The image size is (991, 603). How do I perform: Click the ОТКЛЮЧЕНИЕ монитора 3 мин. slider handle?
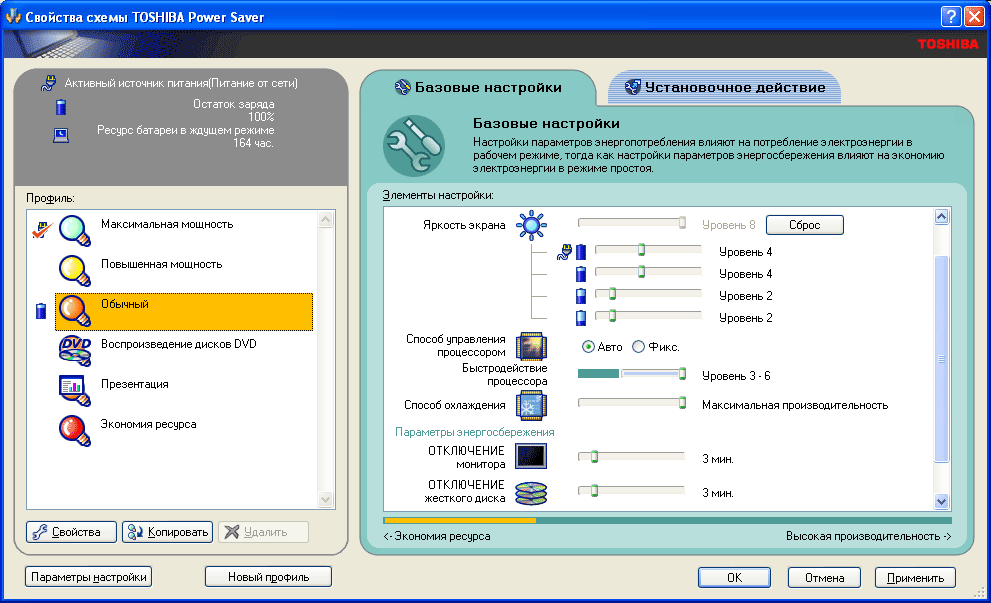(595, 456)
